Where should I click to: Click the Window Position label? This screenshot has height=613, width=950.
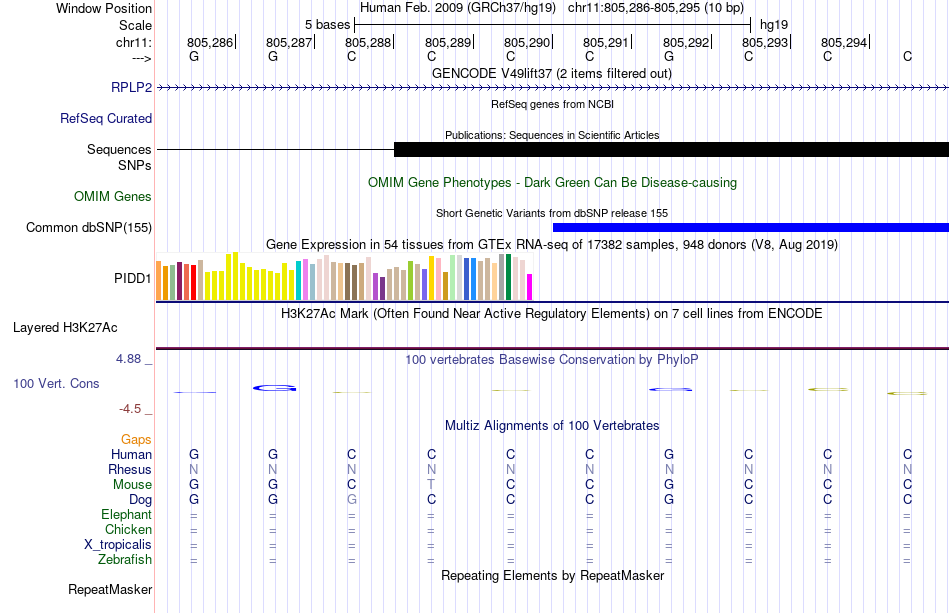pos(104,8)
